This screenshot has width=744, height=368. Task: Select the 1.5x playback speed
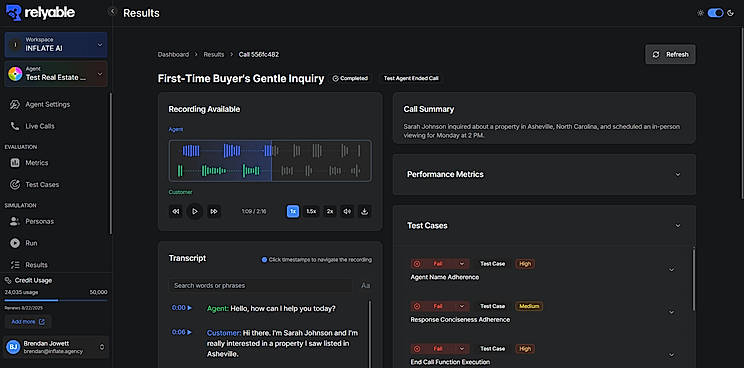(311, 212)
